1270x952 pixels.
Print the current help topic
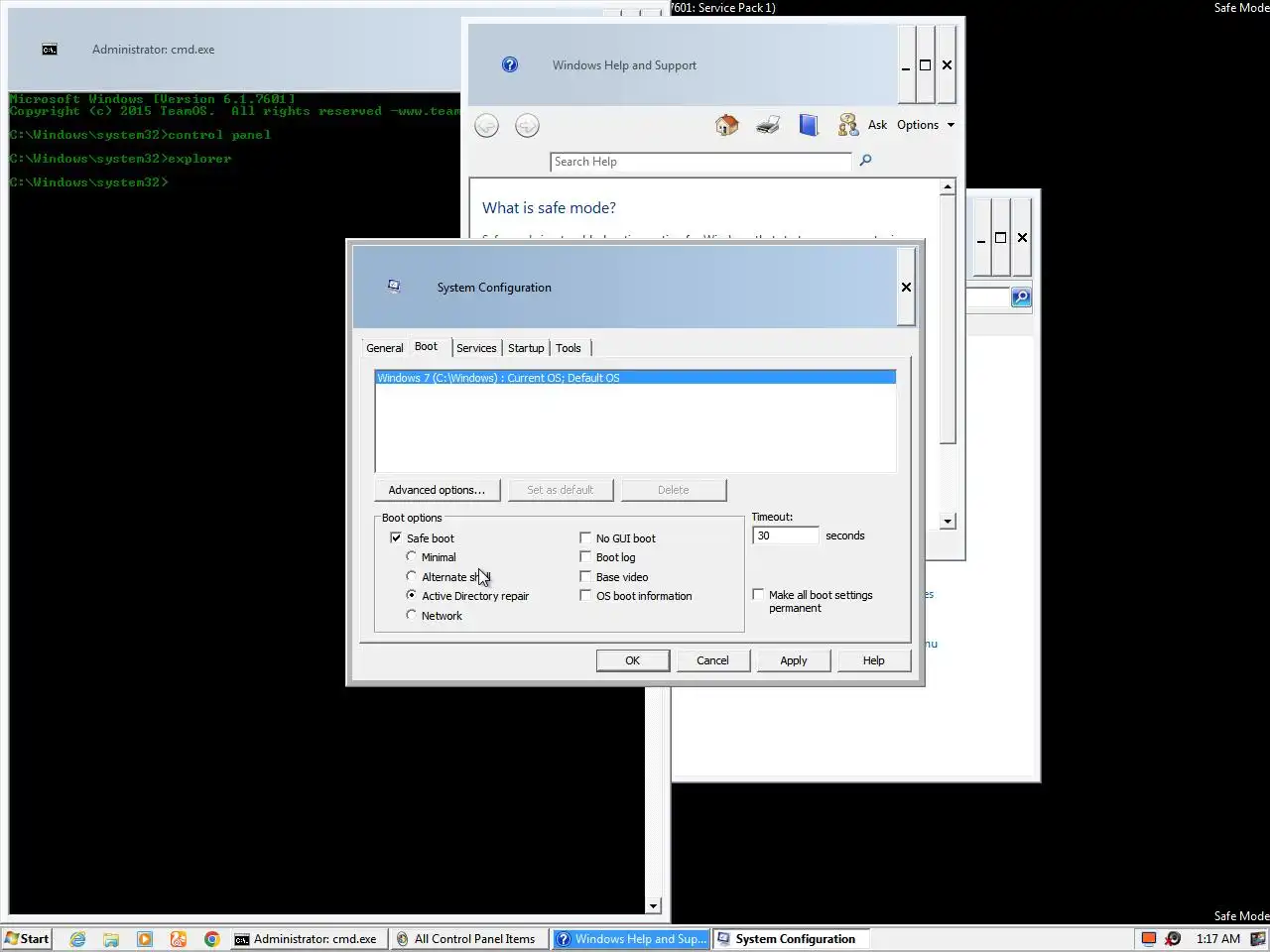click(x=767, y=125)
